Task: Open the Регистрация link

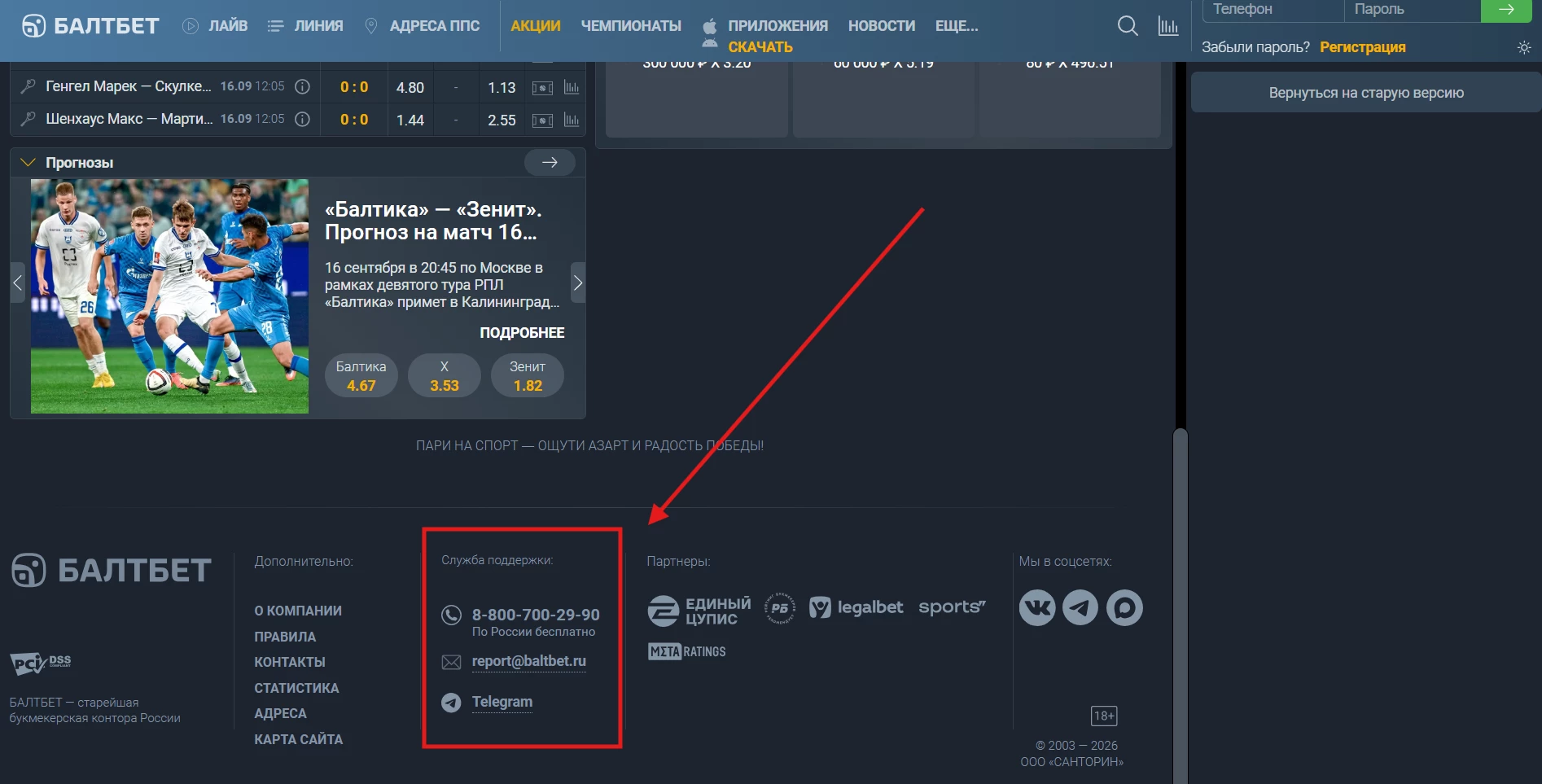Action: (1363, 47)
